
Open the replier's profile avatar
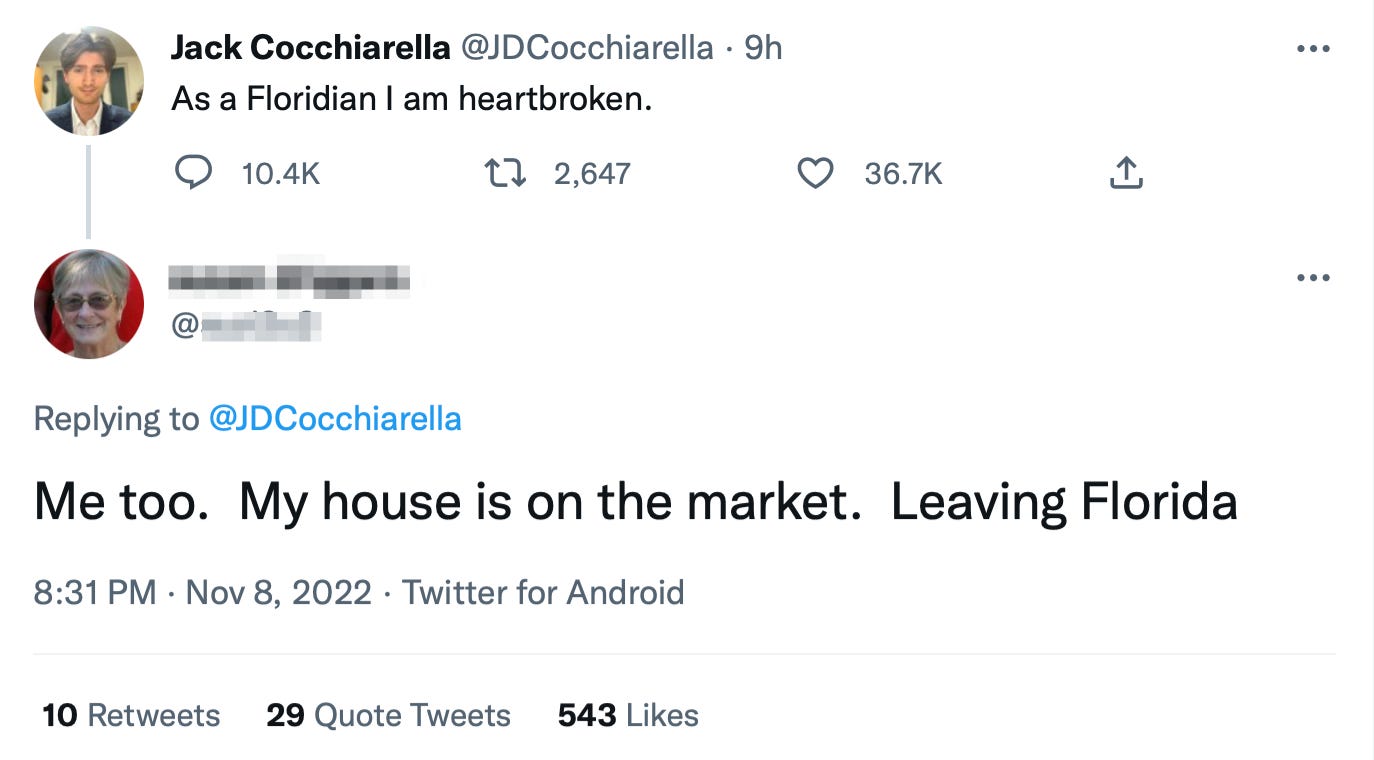[89, 304]
